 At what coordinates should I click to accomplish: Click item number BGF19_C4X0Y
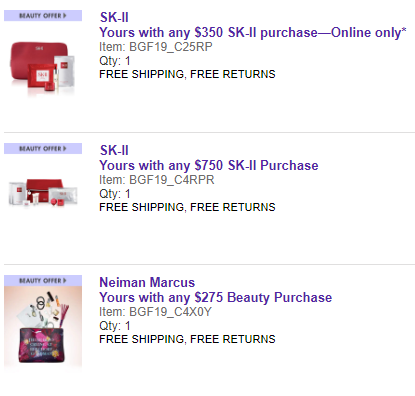pyautogui.click(x=155, y=312)
